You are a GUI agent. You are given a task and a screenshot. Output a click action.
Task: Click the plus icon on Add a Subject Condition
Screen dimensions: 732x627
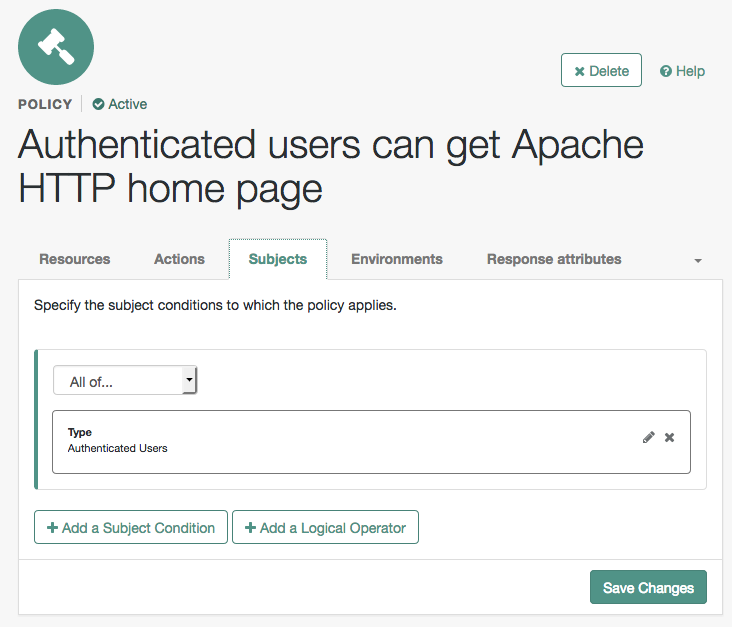pyautogui.click(x=52, y=528)
